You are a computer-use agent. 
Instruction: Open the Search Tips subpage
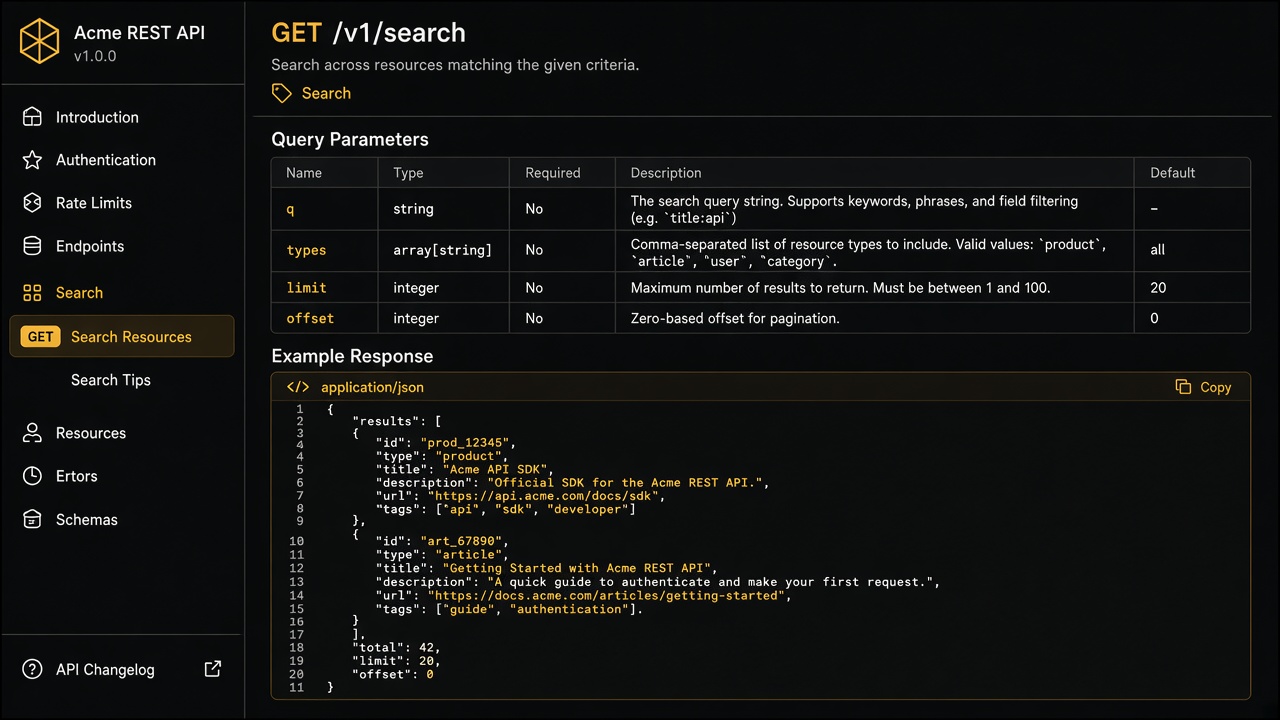(x=111, y=380)
